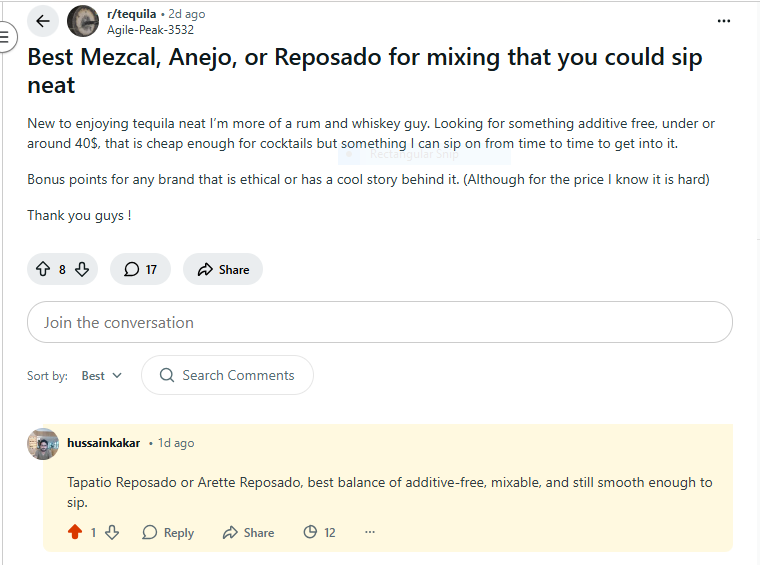
Task: Open the r/tequila community avatar
Action: tap(83, 20)
